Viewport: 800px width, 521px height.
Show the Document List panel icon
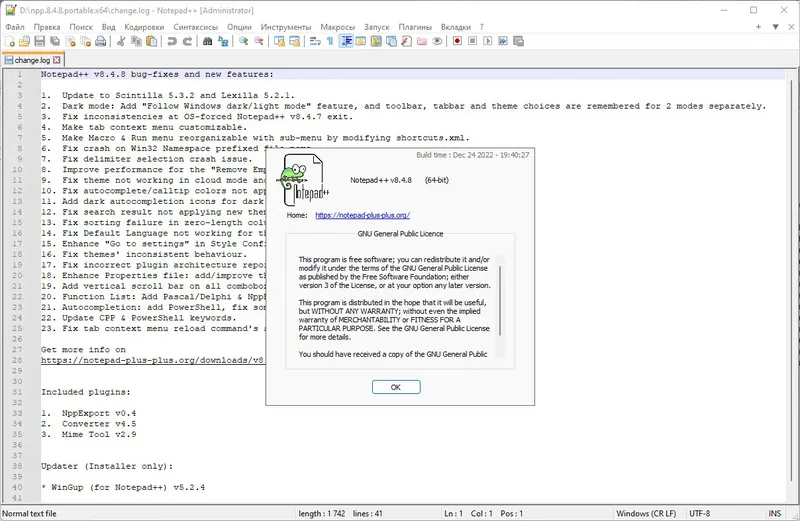click(x=391, y=41)
